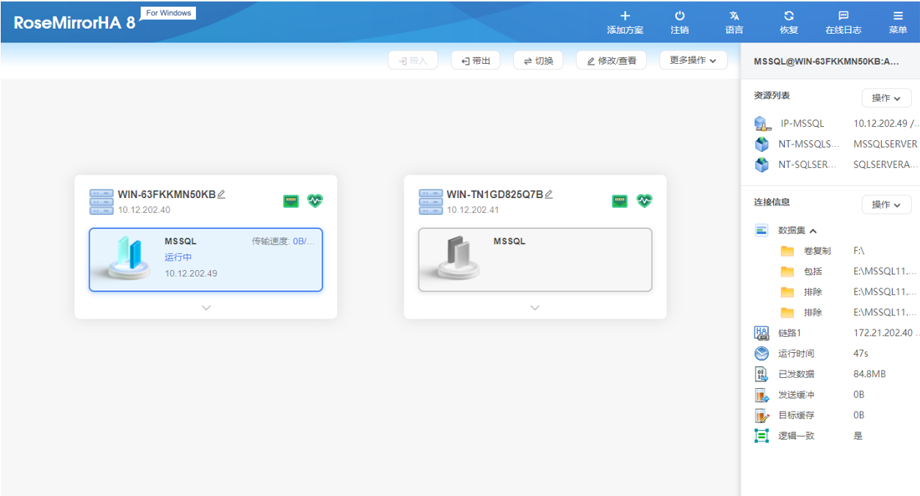Open 操作 dropdown in 资源列表 section
This screenshot has height=496, width=920.
click(x=886, y=98)
